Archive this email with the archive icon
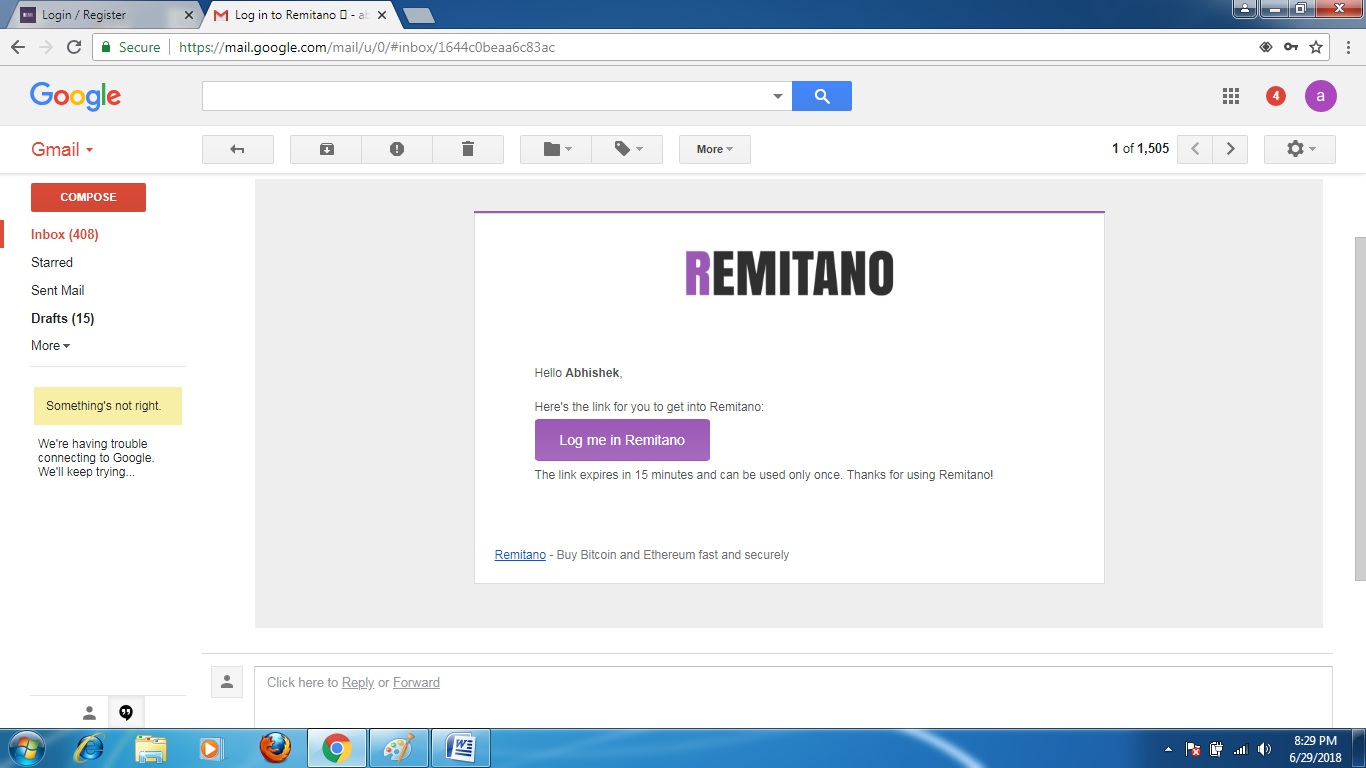Image resolution: width=1366 pixels, height=768 pixels. coord(326,149)
